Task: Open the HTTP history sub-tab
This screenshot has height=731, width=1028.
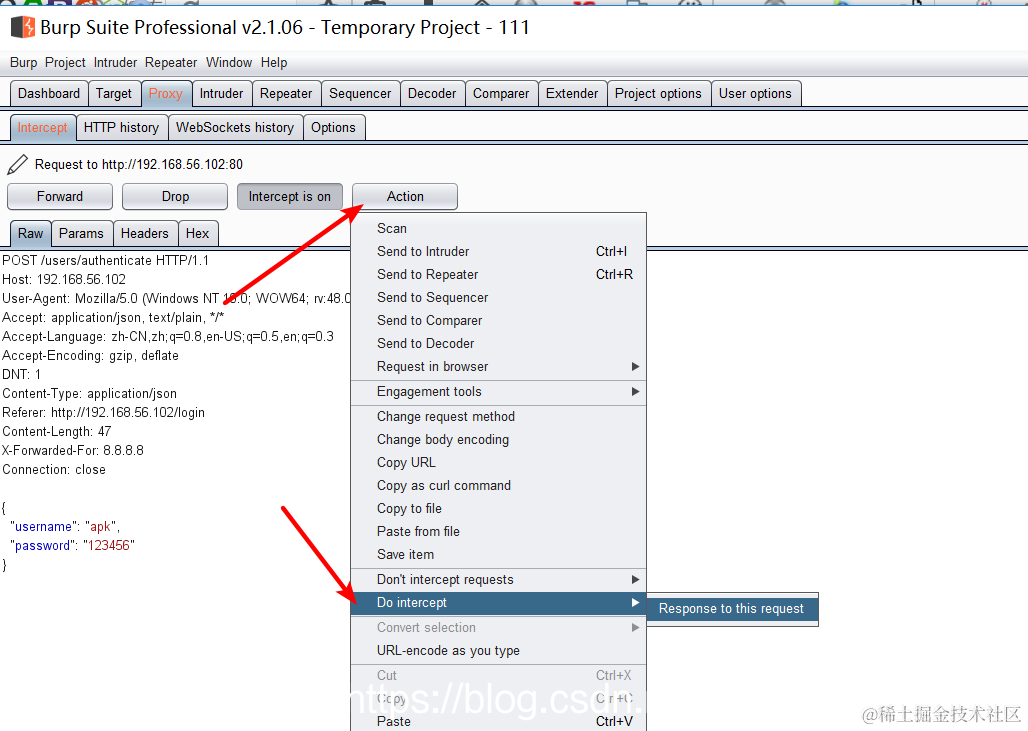Action: (121, 128)
